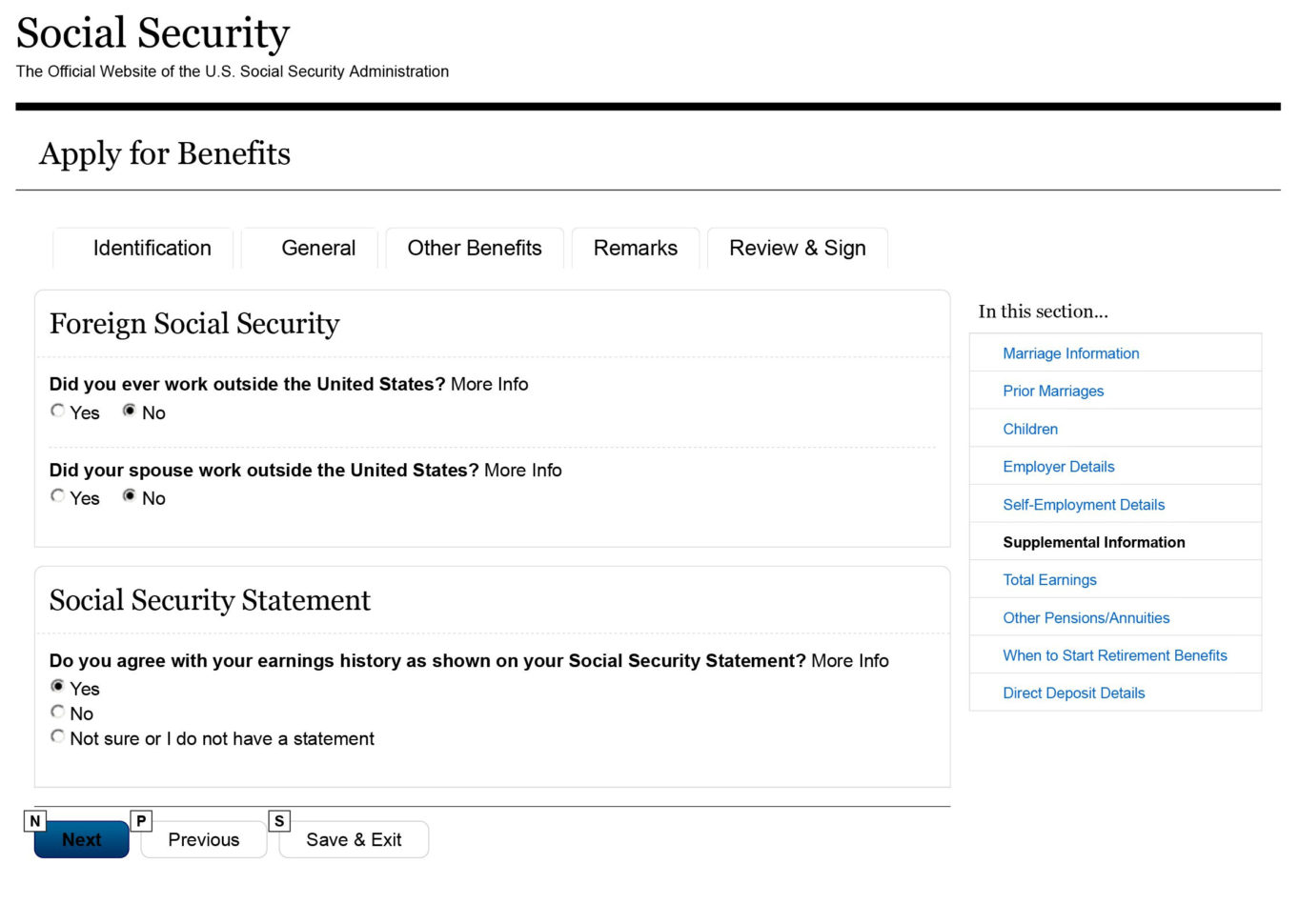Choose 'Not sure or I do not have a statement'

tap(58, 736)
